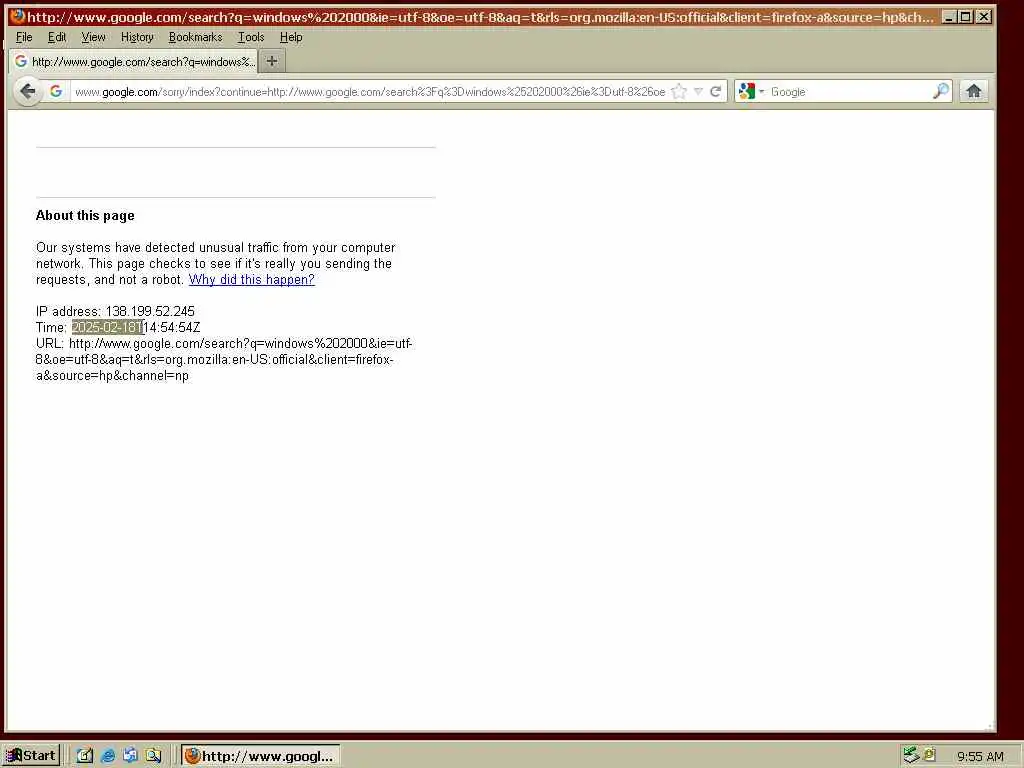
Task: Click the IP address 138.199.52.245 text
Action: point(150,312)
